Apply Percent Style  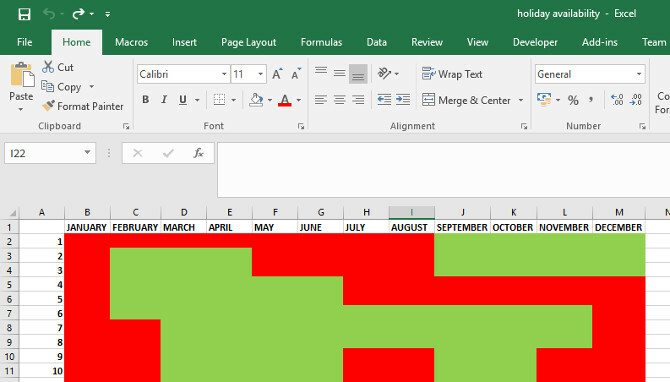tap(573, 100)
